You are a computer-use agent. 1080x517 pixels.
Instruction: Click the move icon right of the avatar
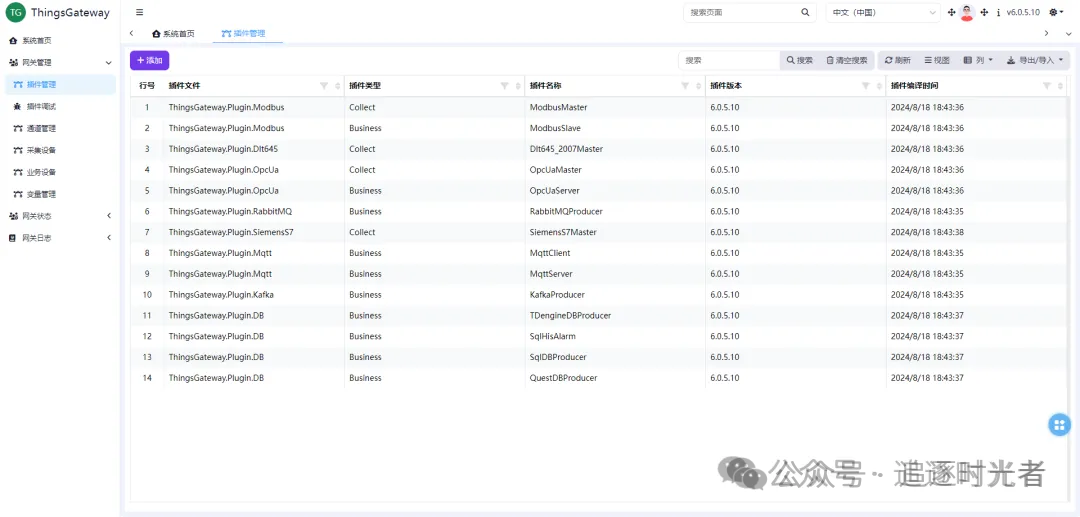click(x=984, y=12)
